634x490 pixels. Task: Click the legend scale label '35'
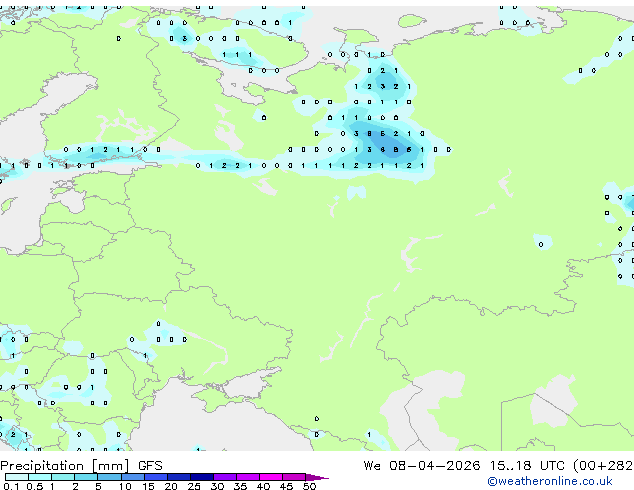tap(240, 486)
